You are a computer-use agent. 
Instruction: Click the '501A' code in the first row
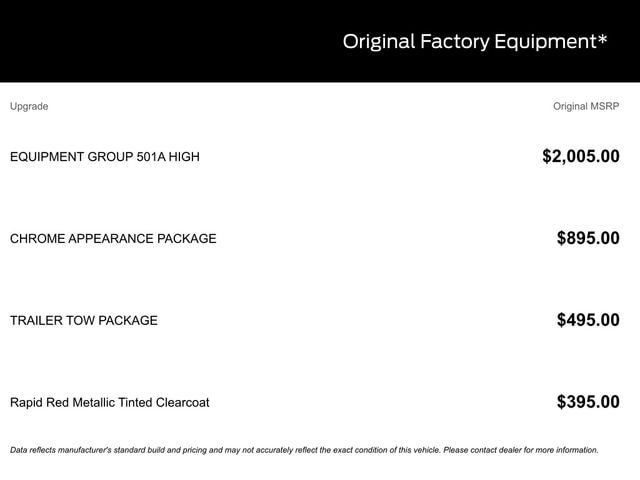(154, 157)
